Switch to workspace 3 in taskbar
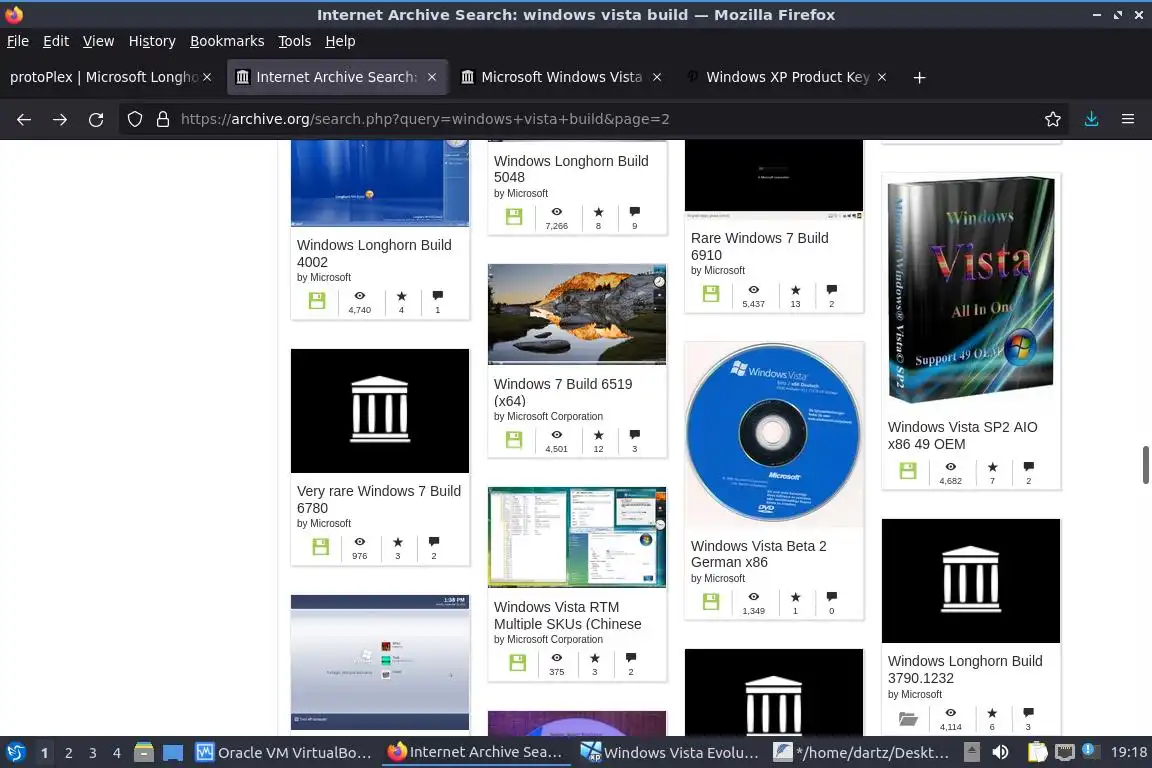 pos(93,753)
